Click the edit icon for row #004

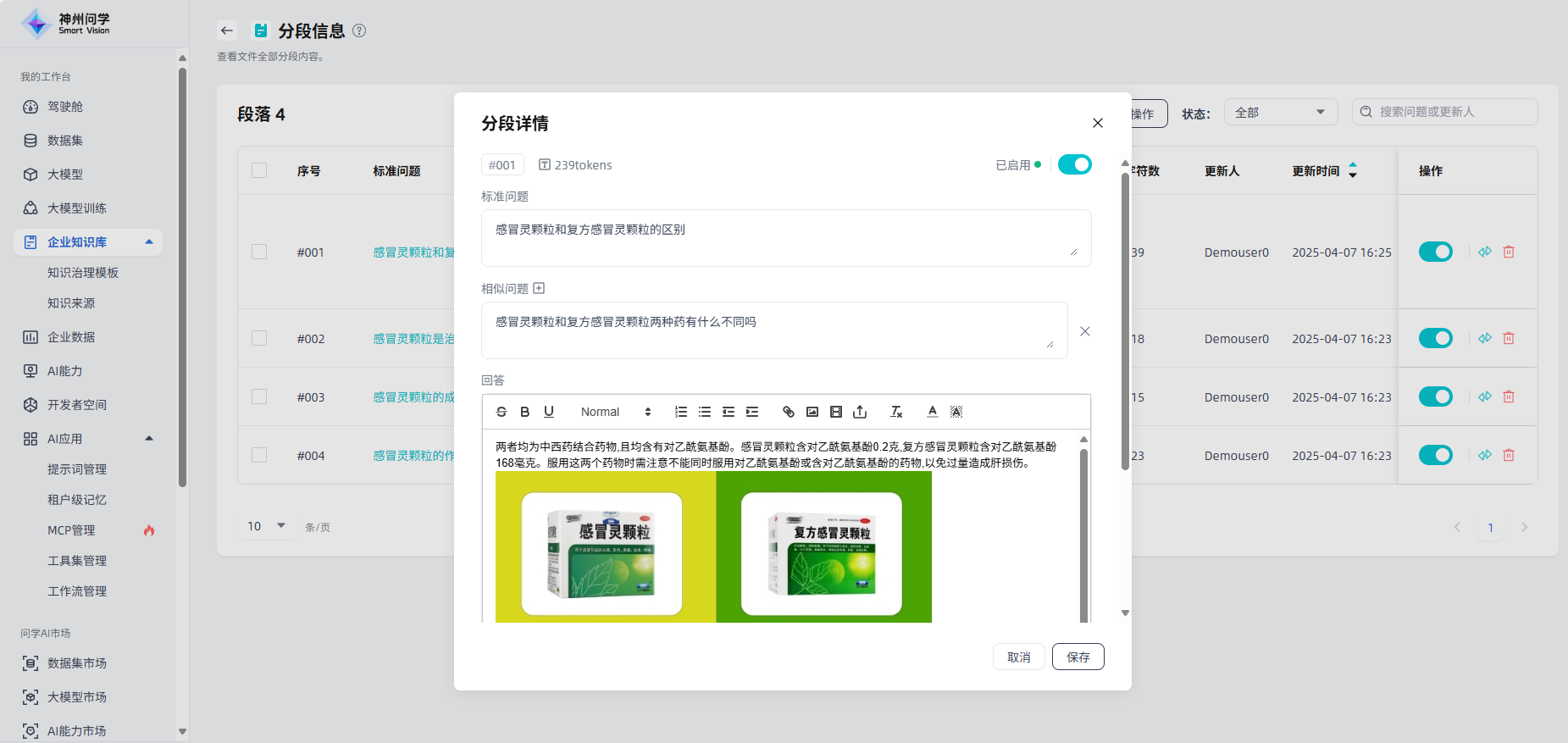(1485, 455)
